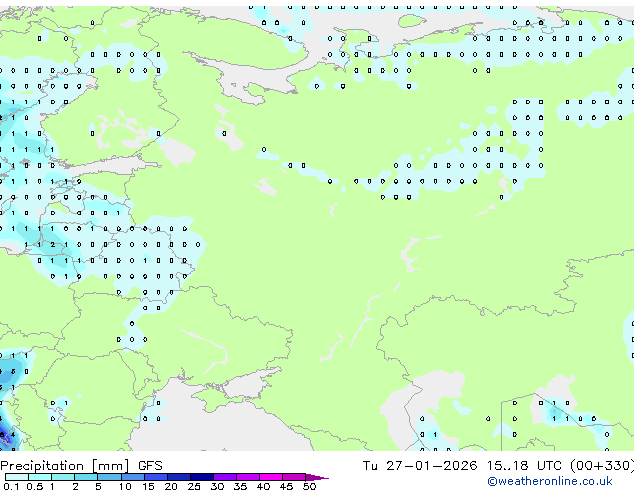634x490 pixels.
Task: Click the legend label "50"
Action: (309, 486)
